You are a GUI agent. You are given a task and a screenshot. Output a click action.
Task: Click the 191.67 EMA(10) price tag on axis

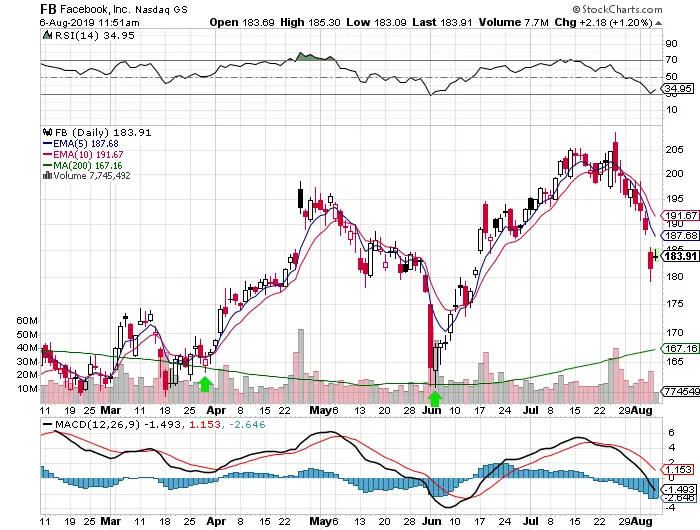coord(681,215)
